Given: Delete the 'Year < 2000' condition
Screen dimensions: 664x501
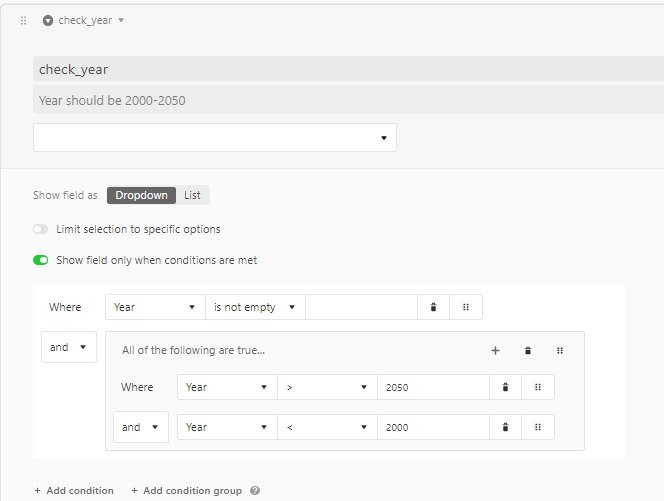Looking at the screenshot, I should [505, 427].
